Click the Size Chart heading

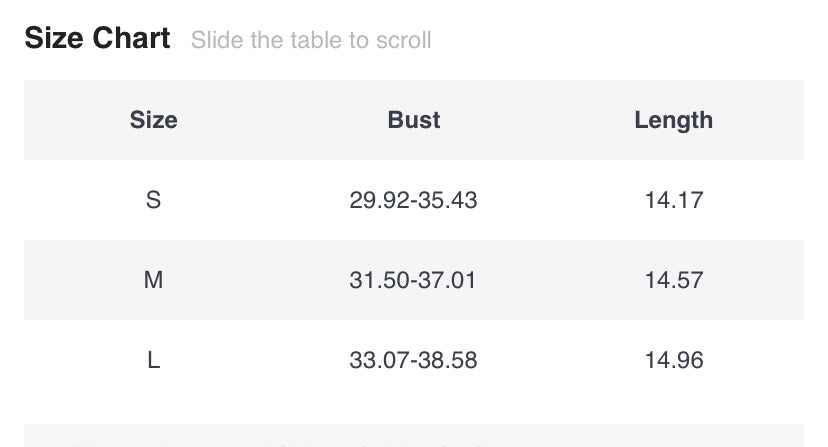click(97, 39)
